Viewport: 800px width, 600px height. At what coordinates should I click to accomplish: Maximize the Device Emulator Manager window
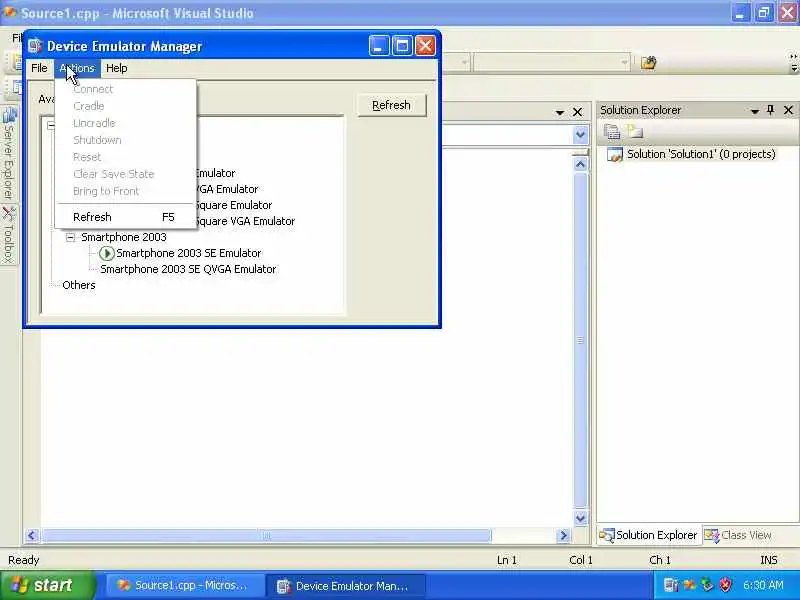402,46
